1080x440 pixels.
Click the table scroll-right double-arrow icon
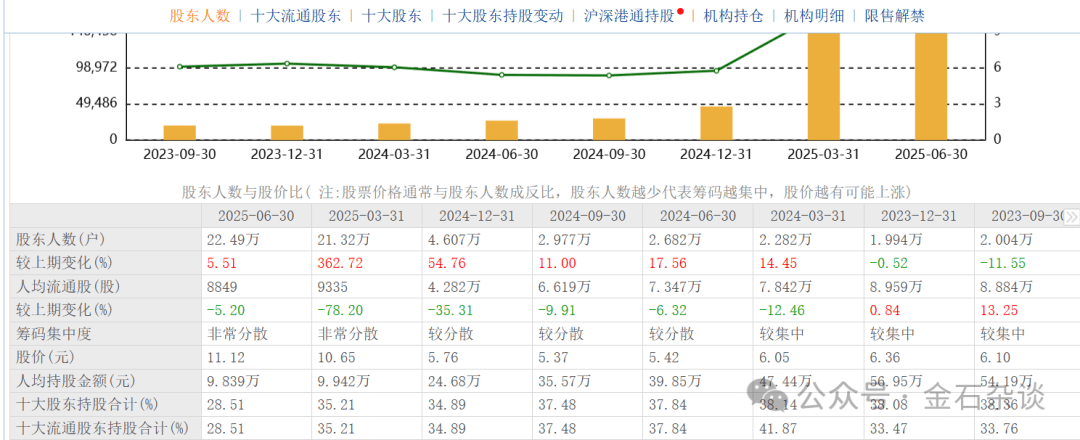pyautogui.click(x=1071, y=216)
